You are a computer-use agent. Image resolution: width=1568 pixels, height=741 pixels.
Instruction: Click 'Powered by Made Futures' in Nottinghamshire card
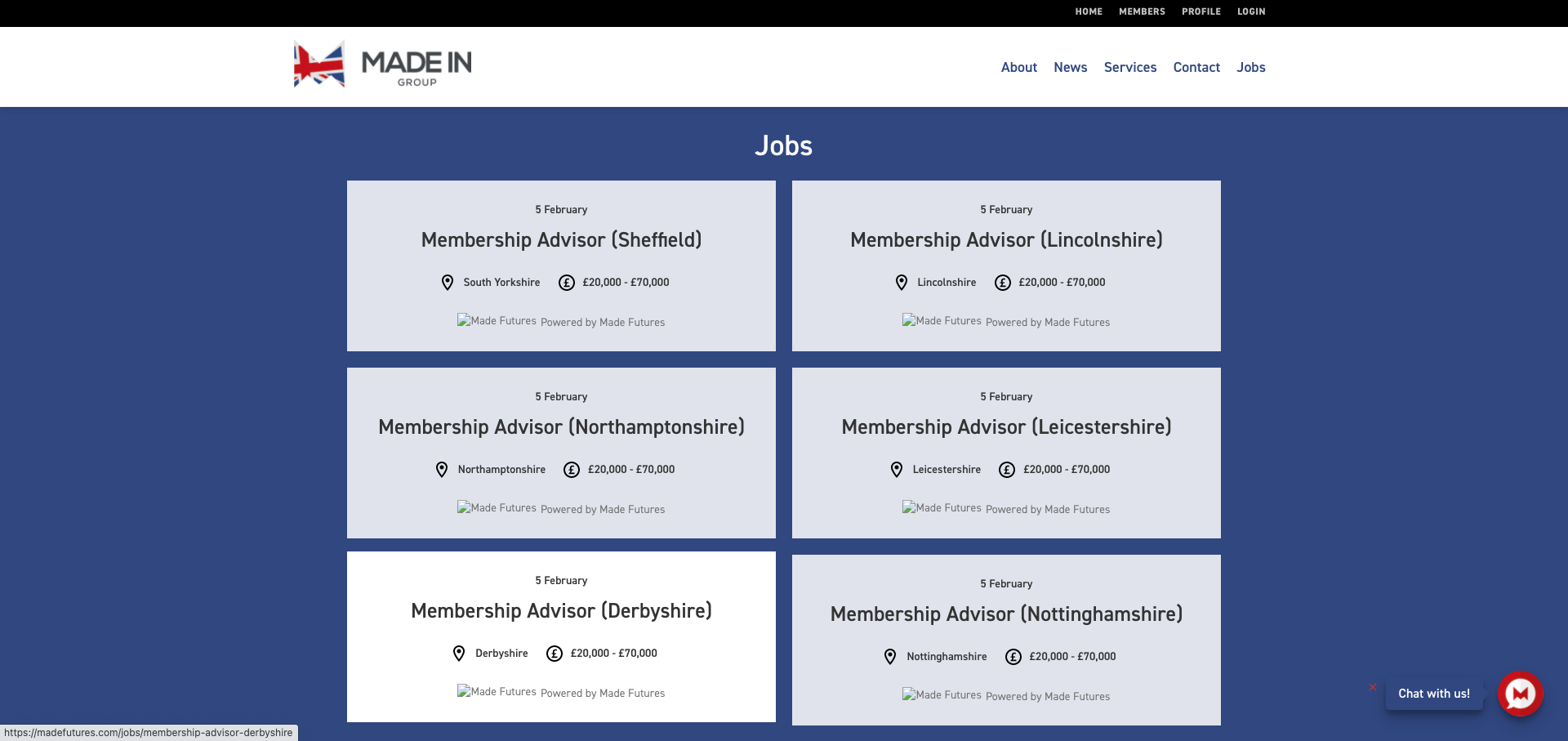pyautogui.click(x=1048, y=697)
